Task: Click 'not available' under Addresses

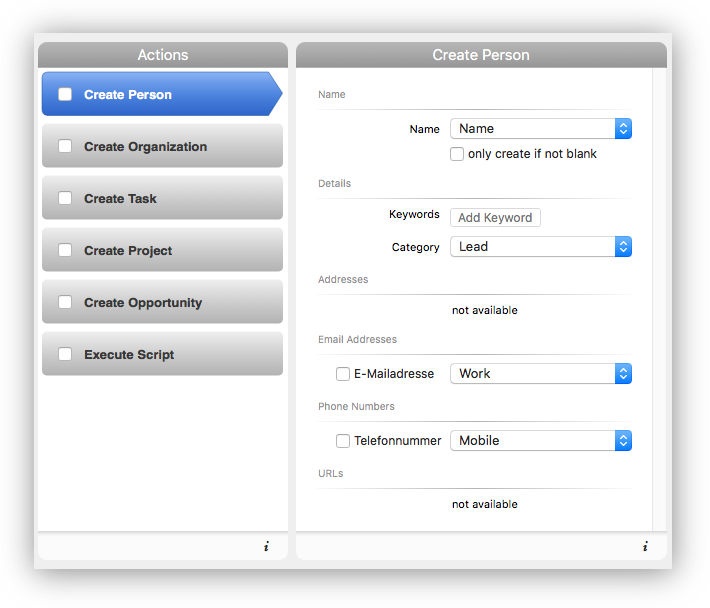Action: click(485, 311)
